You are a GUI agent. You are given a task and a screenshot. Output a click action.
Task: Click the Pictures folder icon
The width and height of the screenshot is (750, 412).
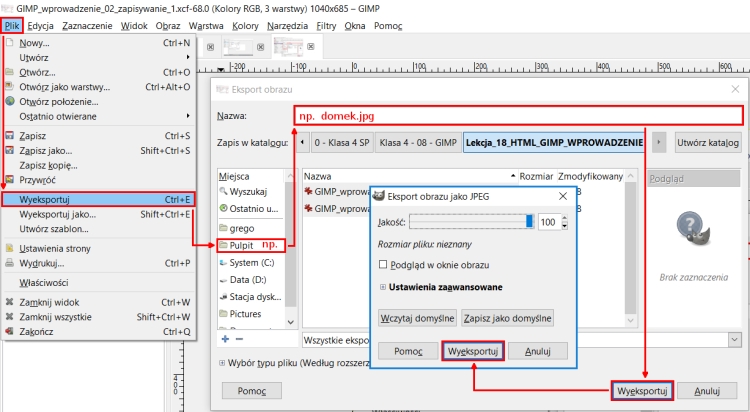[223, 313]
